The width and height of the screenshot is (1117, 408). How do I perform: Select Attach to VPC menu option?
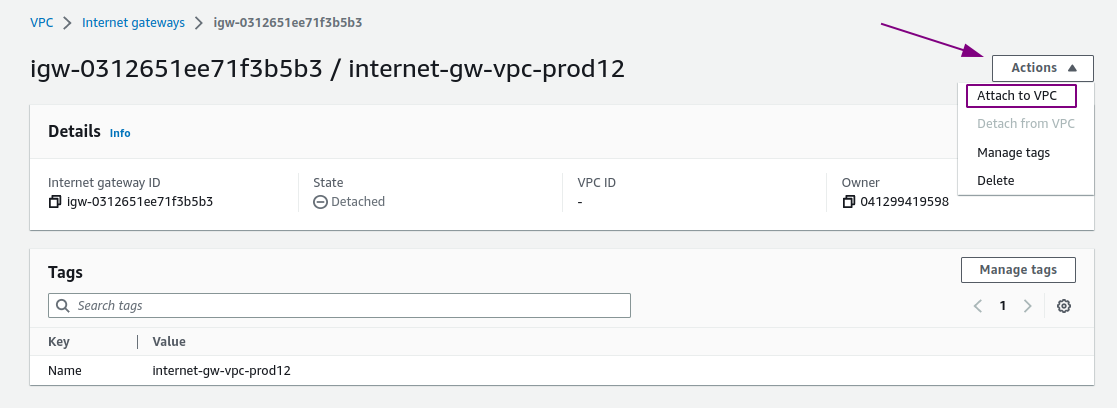[x=1021, y=95]
